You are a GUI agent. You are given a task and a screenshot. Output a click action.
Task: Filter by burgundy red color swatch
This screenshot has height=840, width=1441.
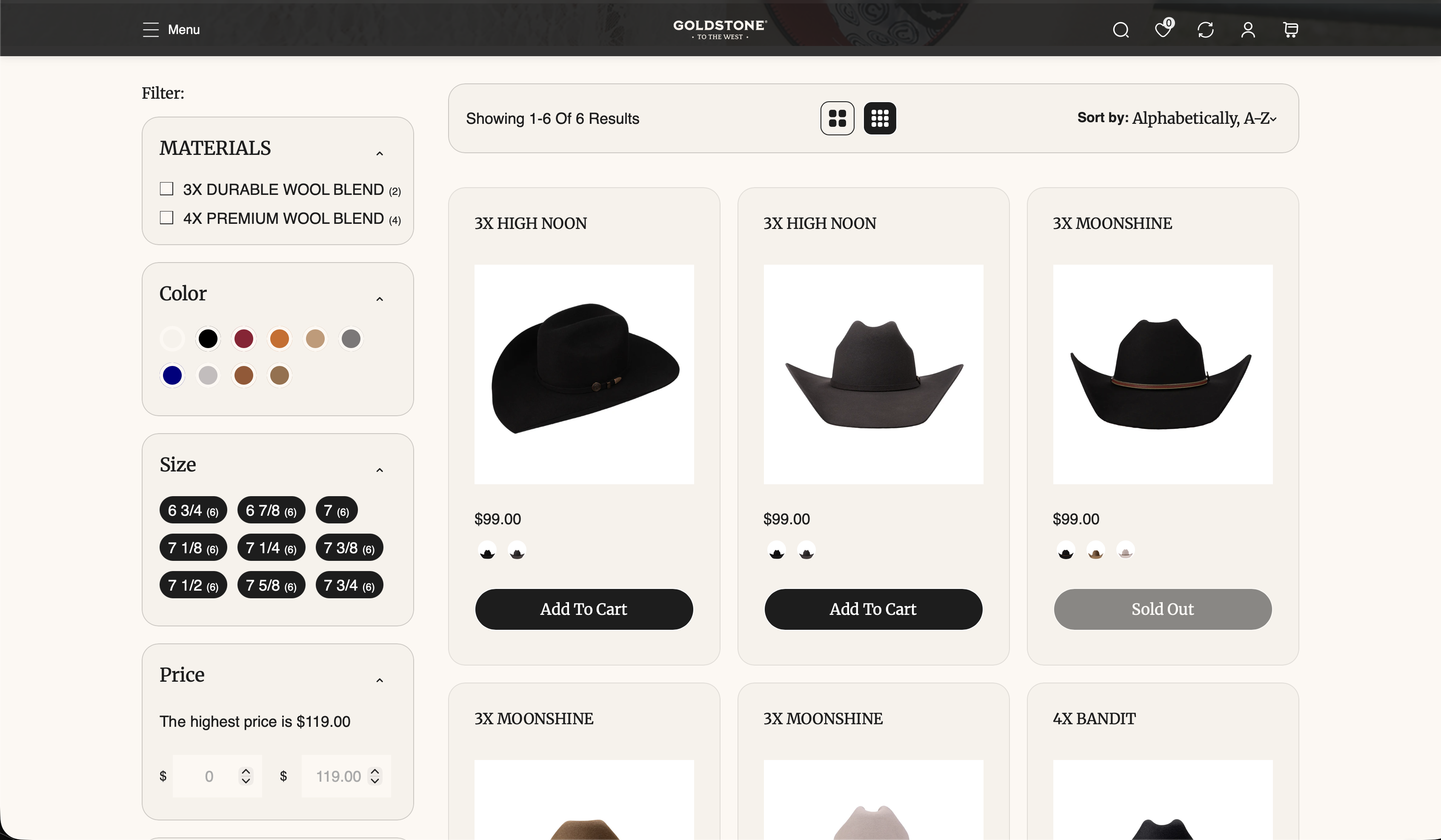pos(243,339)
